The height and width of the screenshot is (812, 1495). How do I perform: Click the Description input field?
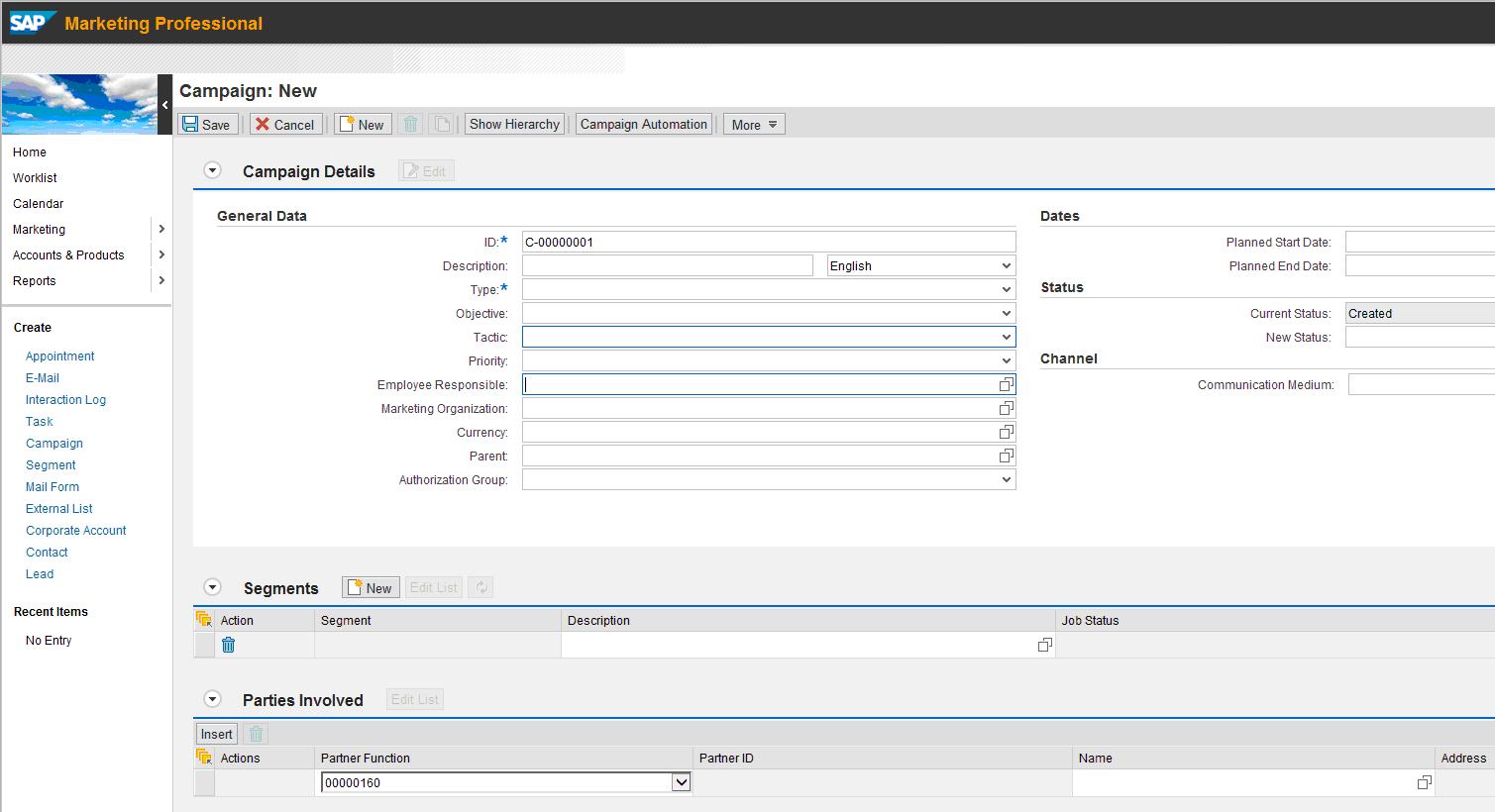point(668,265)
